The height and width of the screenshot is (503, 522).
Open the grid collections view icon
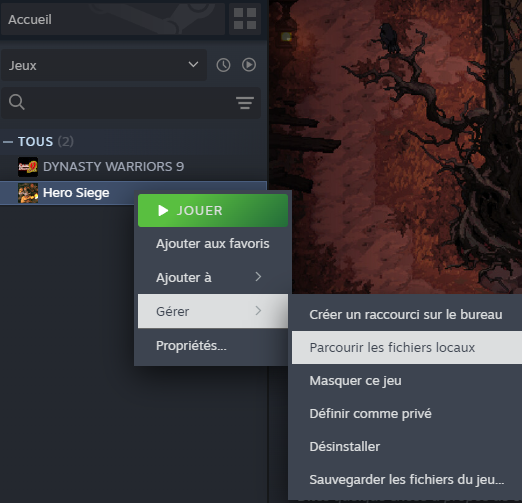pyautogui.click(x=245, y=19)
